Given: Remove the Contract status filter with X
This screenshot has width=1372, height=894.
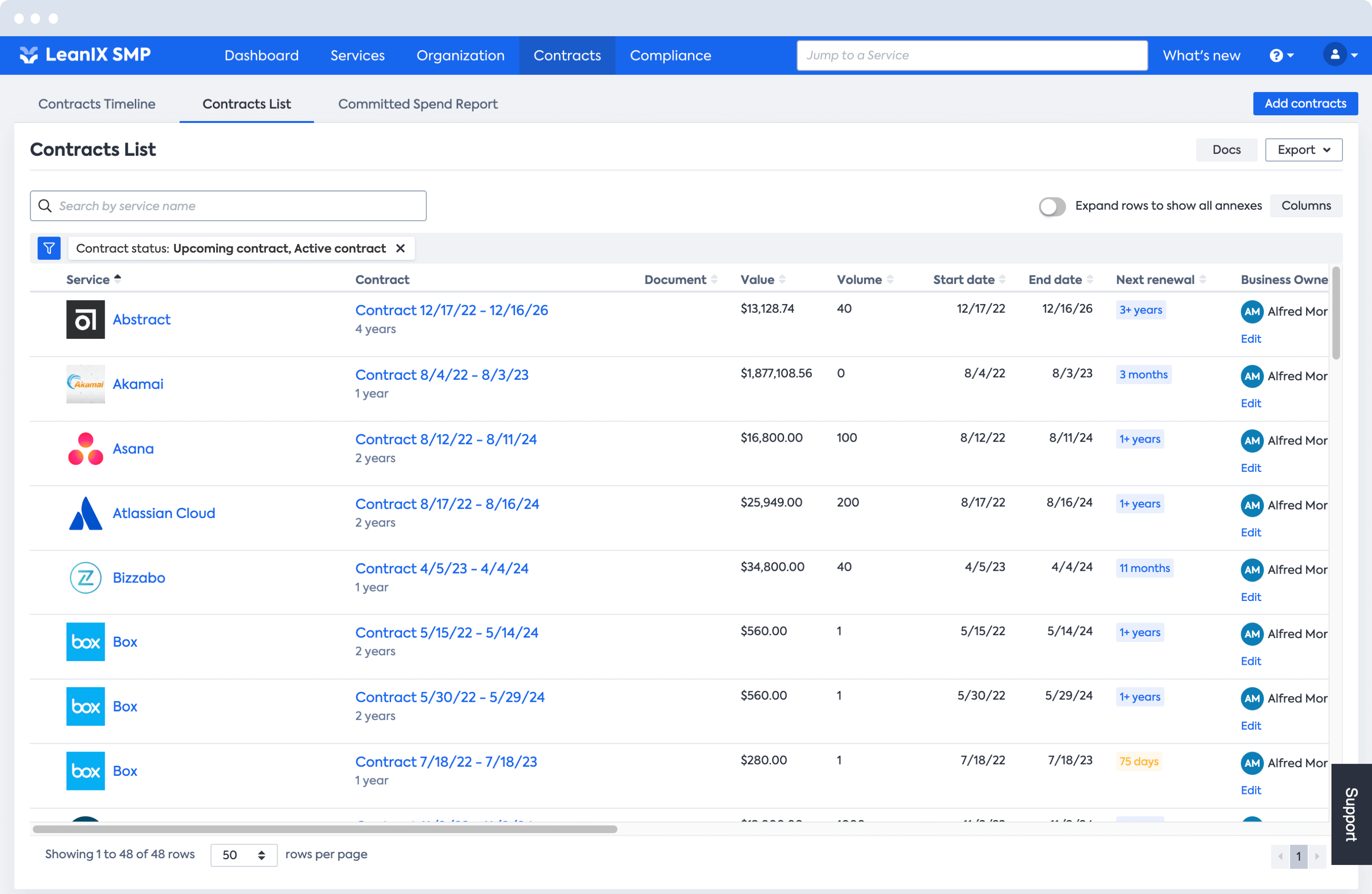Looking at the screenshot, I should coord(401,248).
